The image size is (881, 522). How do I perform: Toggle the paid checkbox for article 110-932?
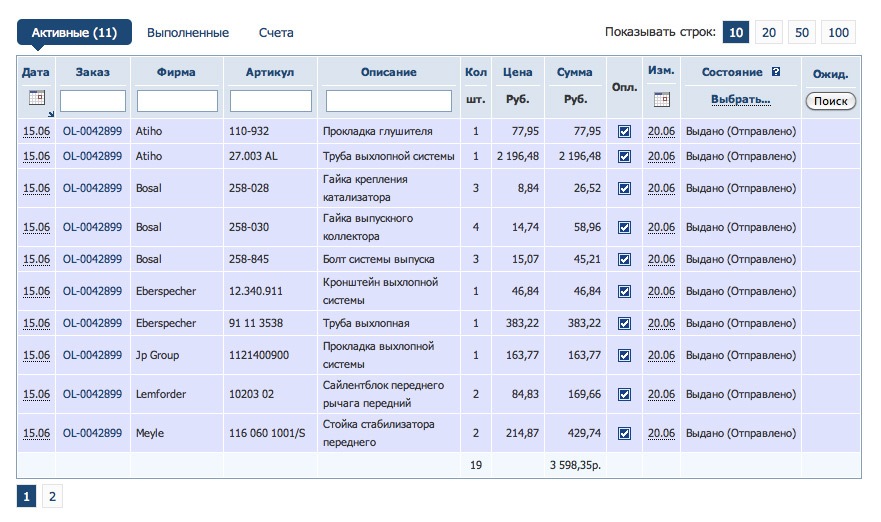pyautogui.click(x=625, y=131)
